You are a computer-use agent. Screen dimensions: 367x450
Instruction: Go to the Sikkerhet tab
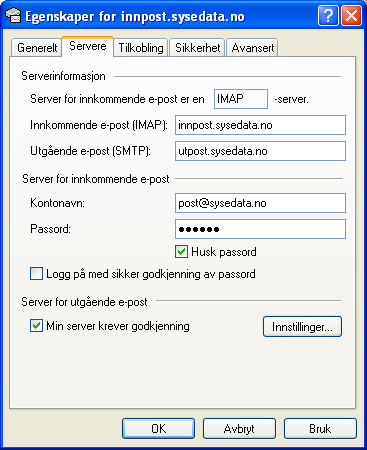click(x=197, y=48)
